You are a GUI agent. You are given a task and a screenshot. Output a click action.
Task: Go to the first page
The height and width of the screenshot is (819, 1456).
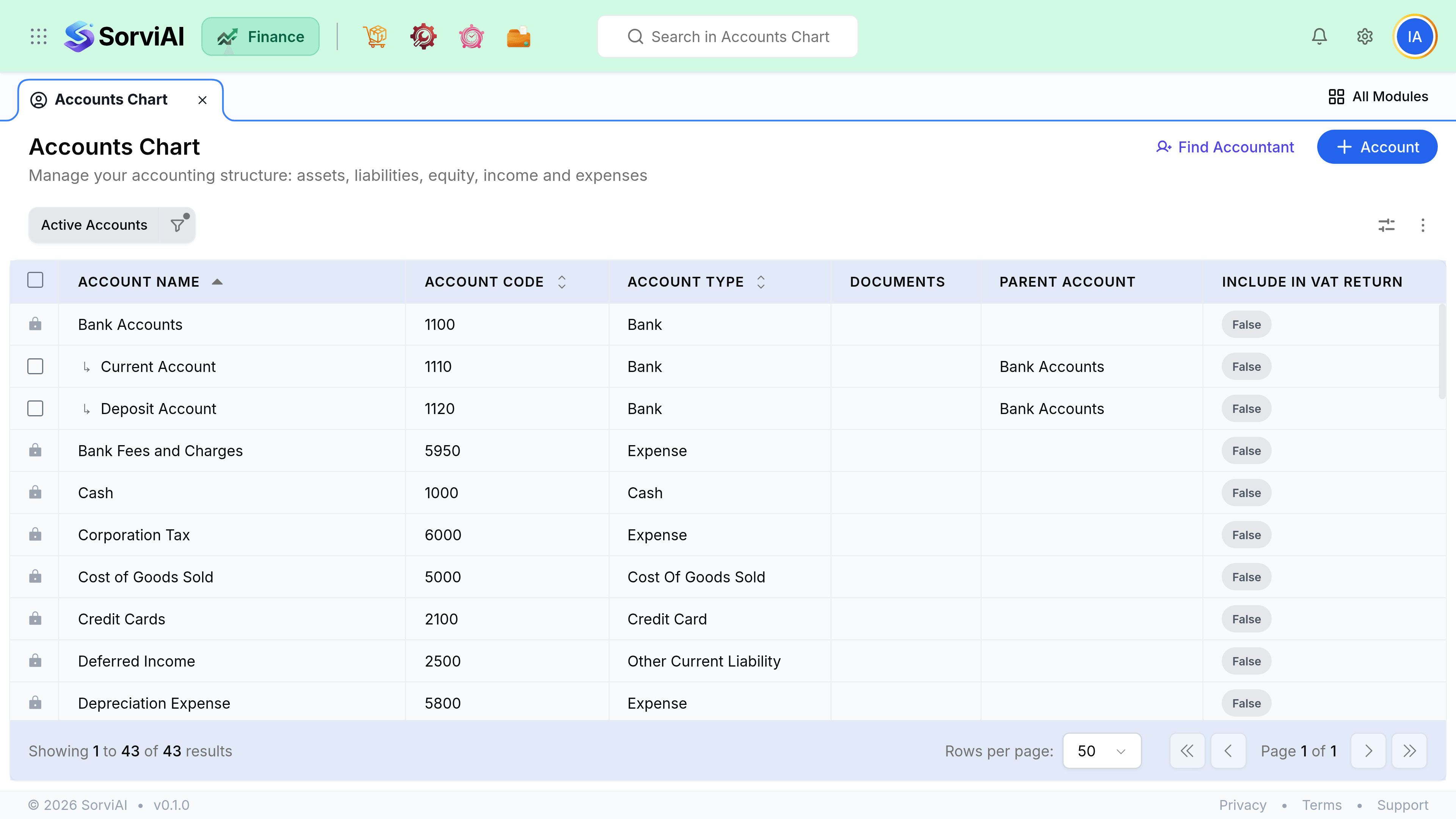coord(1187,751)
